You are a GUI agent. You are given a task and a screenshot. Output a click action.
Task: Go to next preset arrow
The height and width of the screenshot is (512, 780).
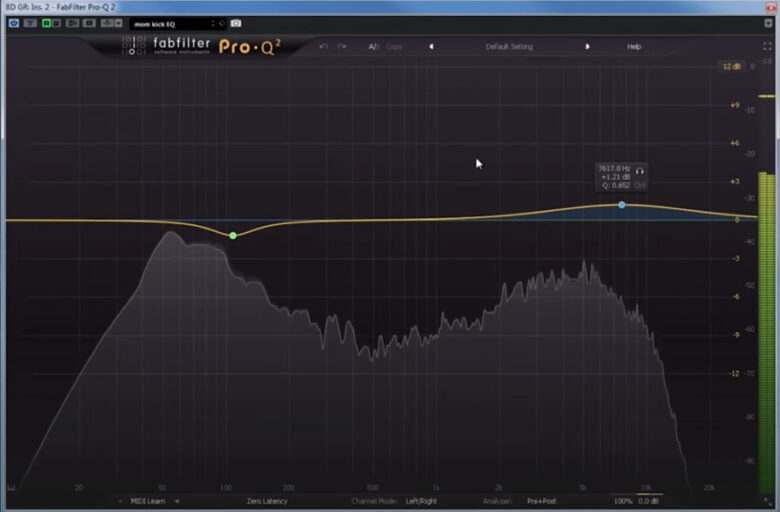[x=587, y=46]
